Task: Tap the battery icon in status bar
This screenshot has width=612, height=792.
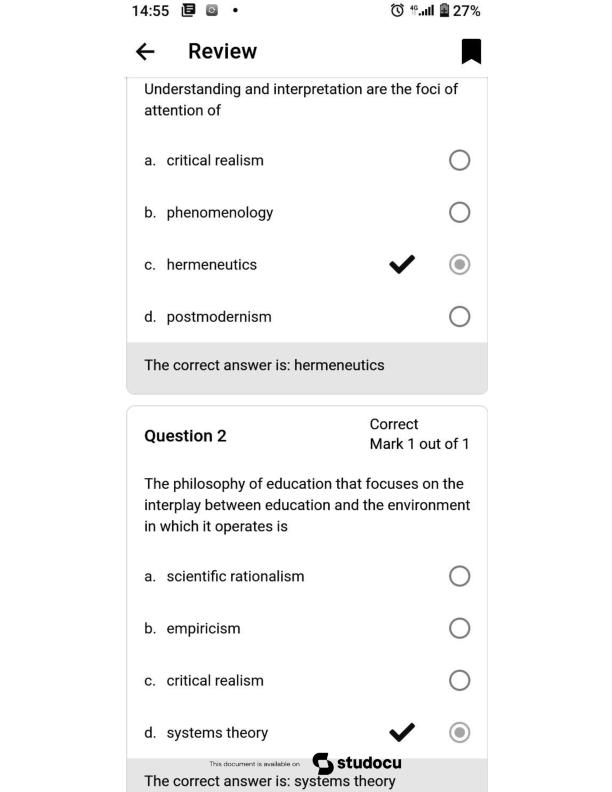Action: coord(444,10)
